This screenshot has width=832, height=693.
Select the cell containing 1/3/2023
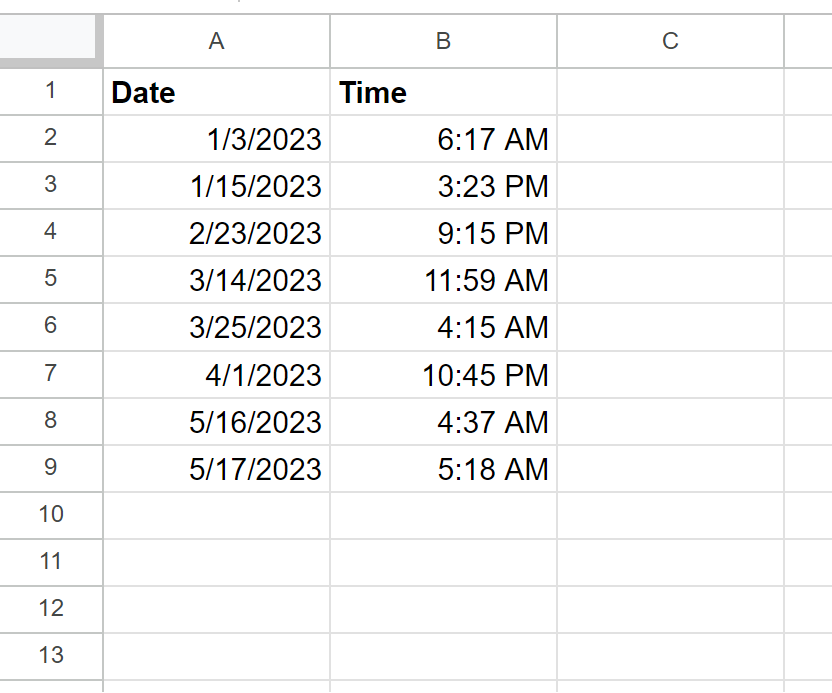(x=216, y=138)
